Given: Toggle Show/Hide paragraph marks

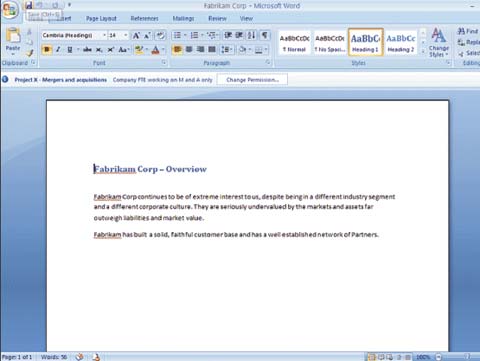Looking at the screenshot, I should (x=265, y=35).
